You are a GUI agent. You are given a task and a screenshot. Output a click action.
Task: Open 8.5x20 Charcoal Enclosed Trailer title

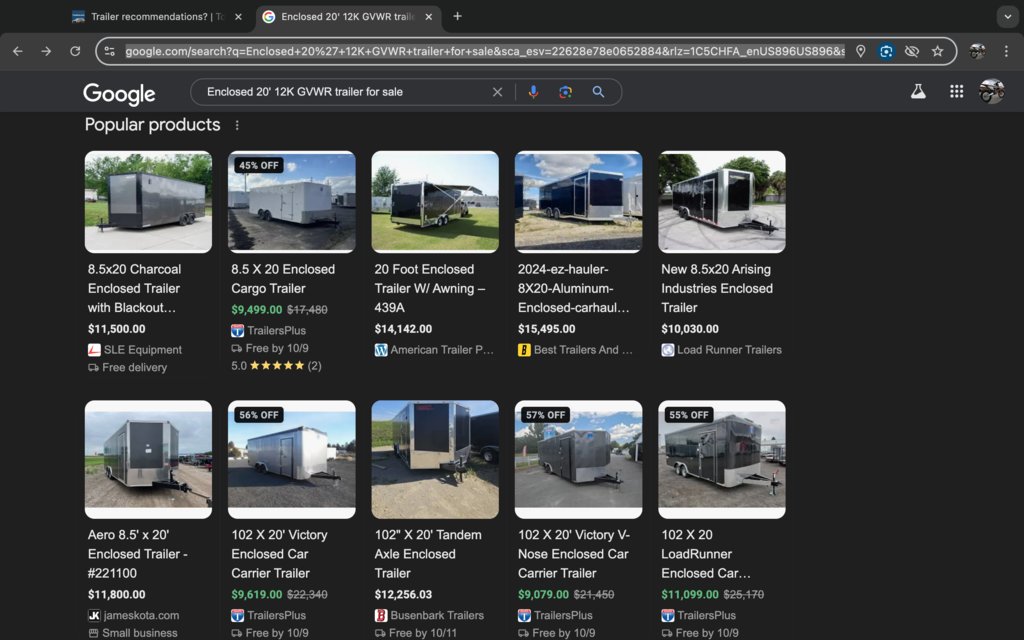[x=135, y=288]
